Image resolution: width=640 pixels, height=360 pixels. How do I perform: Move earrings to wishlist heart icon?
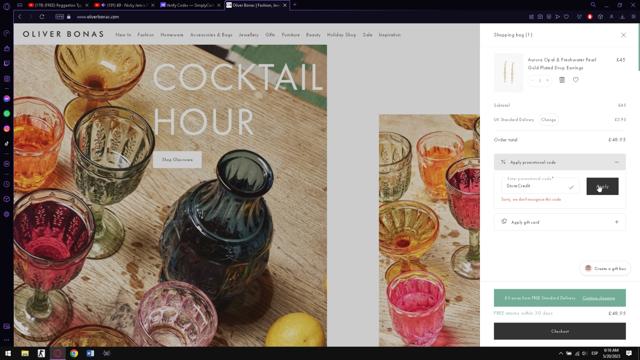576,80
